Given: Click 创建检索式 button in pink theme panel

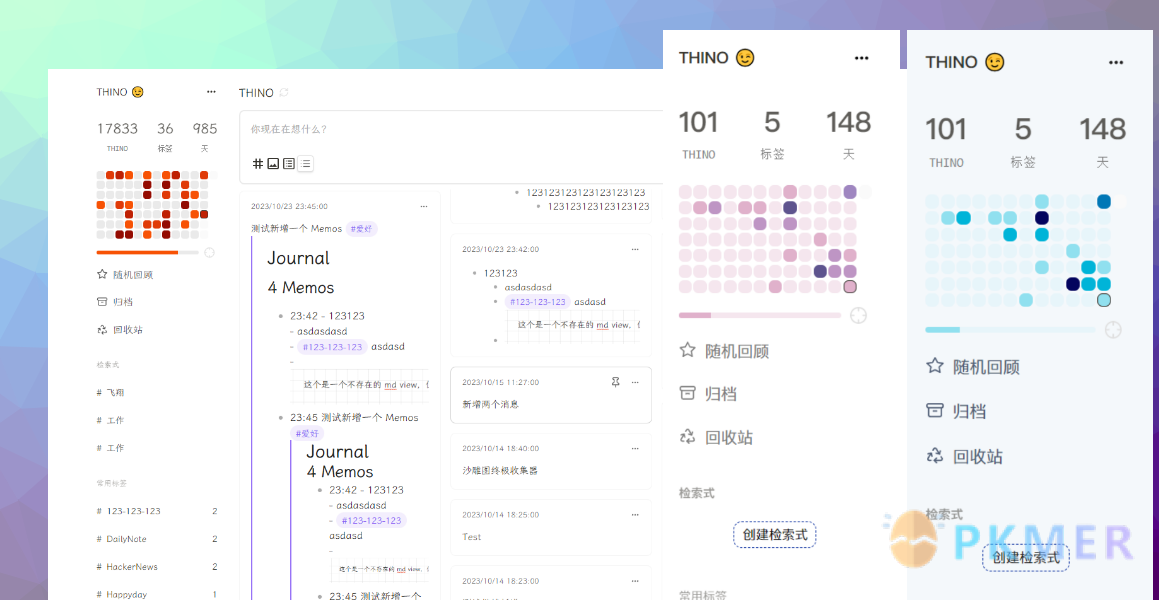Looking at the screenshot, I should coord(775,534).
